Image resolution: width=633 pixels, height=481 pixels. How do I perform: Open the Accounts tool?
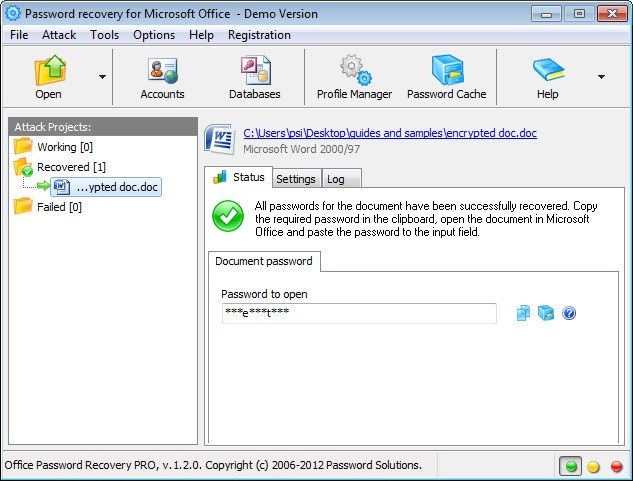(x=162, y=78)
